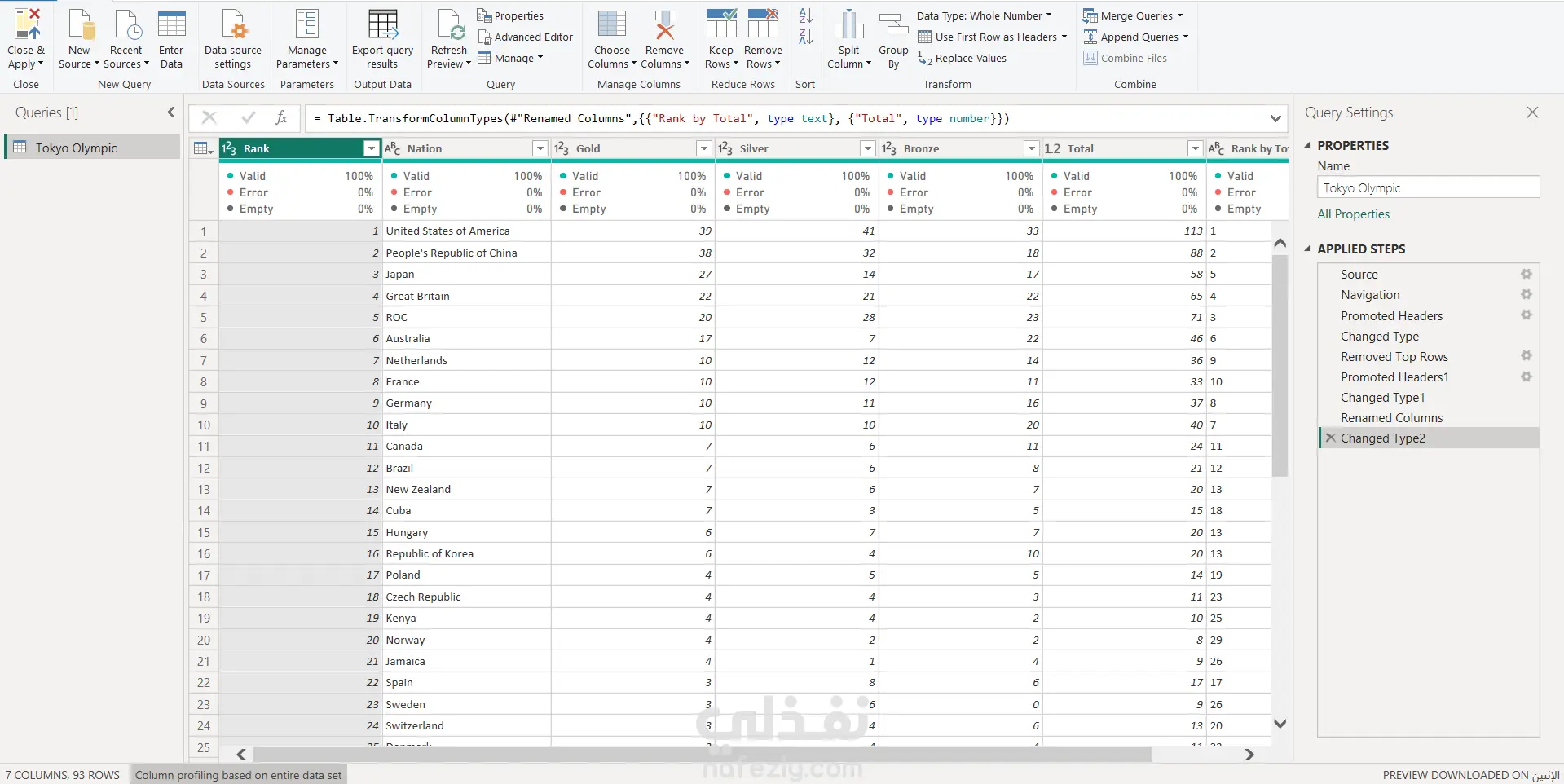Click the Rank column type icon
1564x784 pixels.
pos(229,148)
